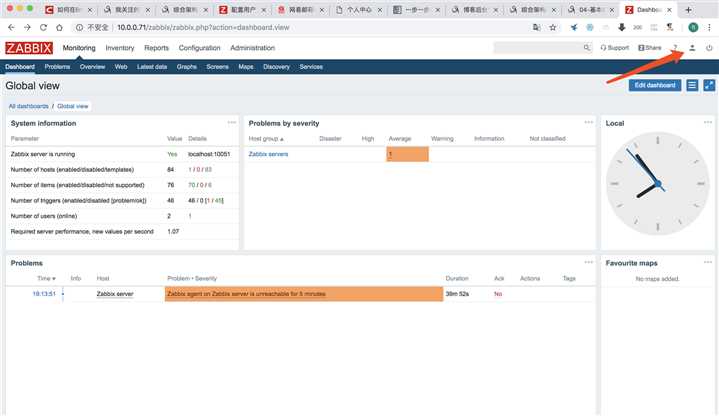
Task: Open the Configuration menu
Action: [199, 48]
